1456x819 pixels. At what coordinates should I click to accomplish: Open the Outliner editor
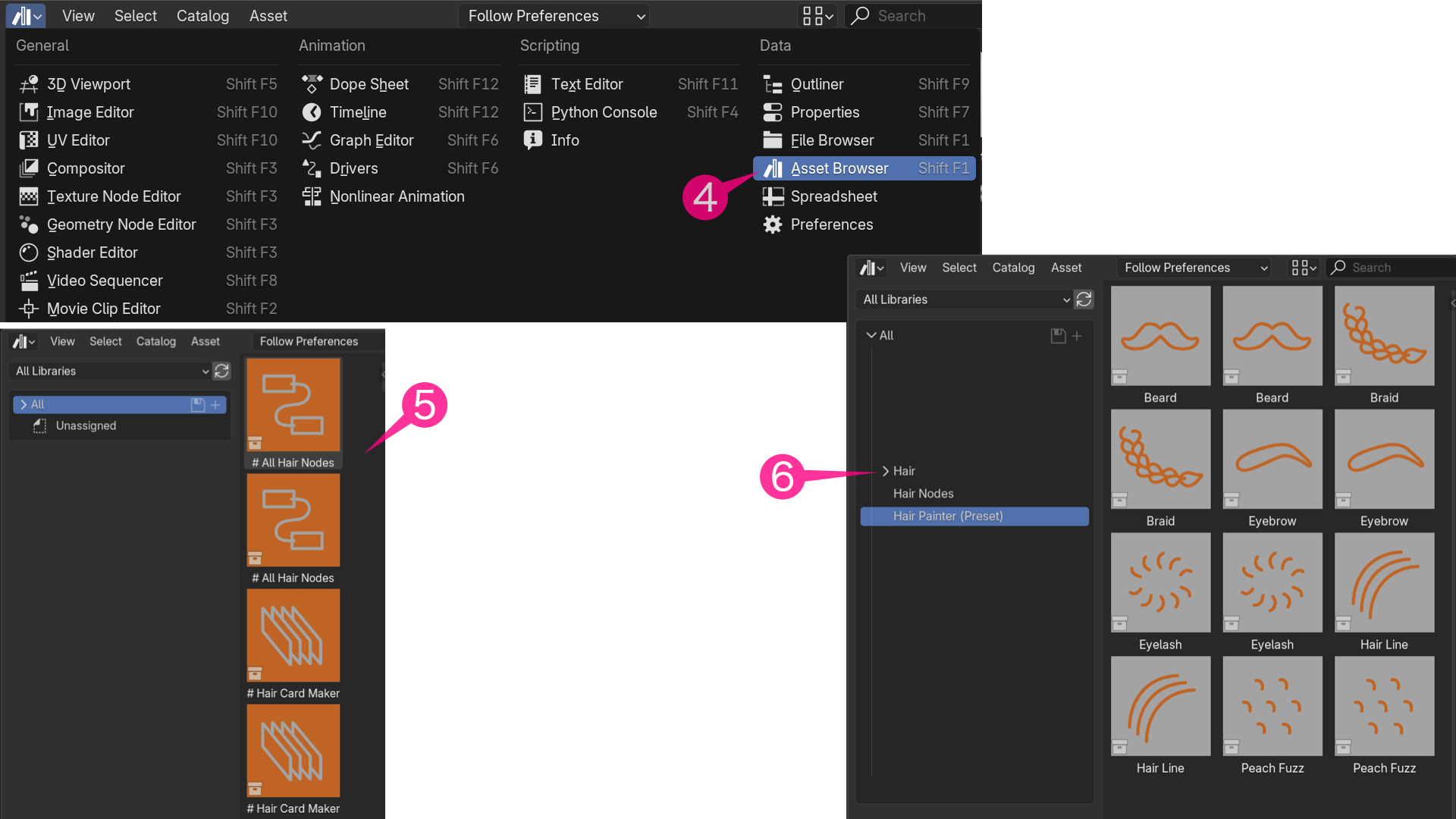[x=865, y=84]
